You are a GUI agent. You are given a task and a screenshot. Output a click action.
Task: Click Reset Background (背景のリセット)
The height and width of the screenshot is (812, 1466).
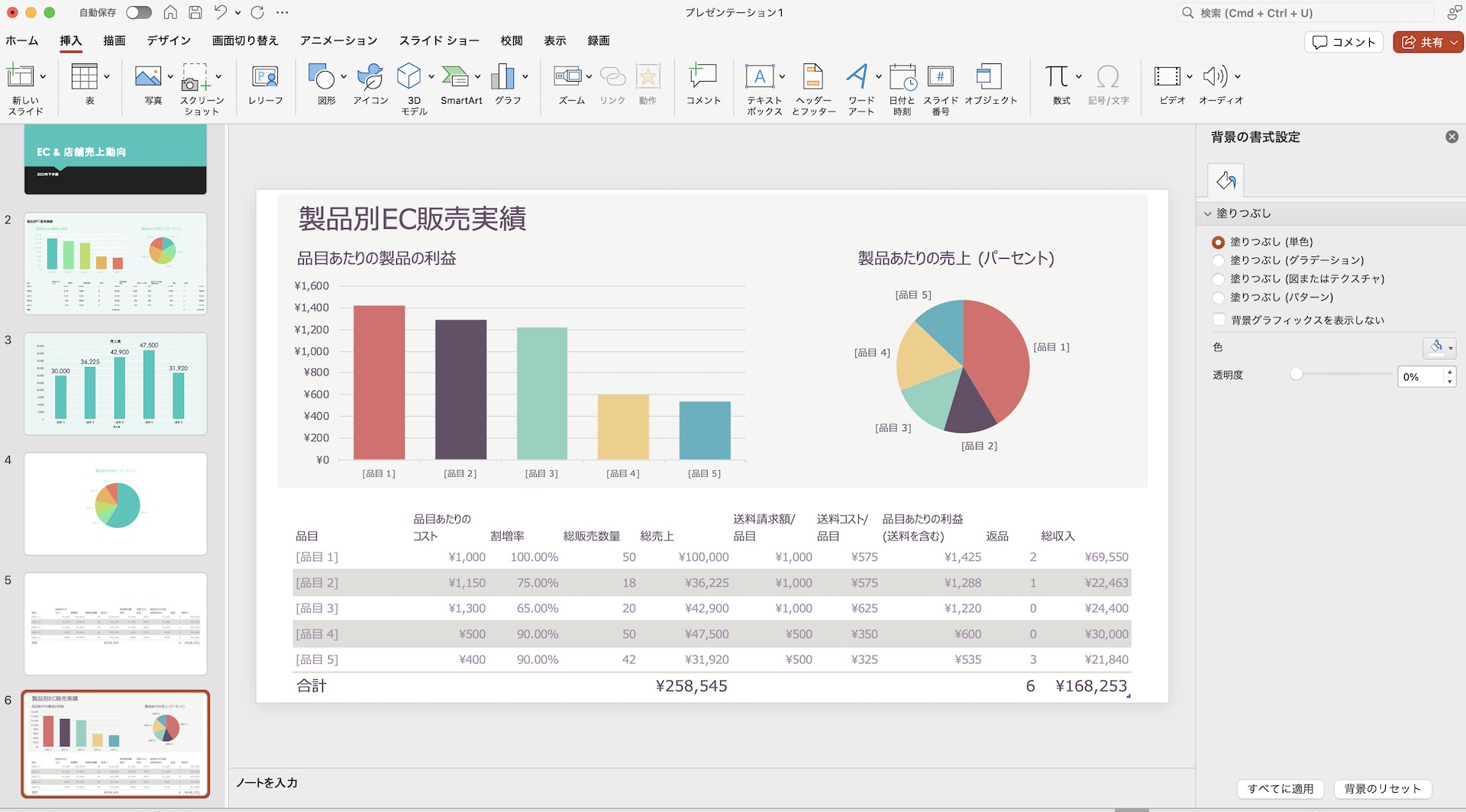click(x=1383, y=789)
